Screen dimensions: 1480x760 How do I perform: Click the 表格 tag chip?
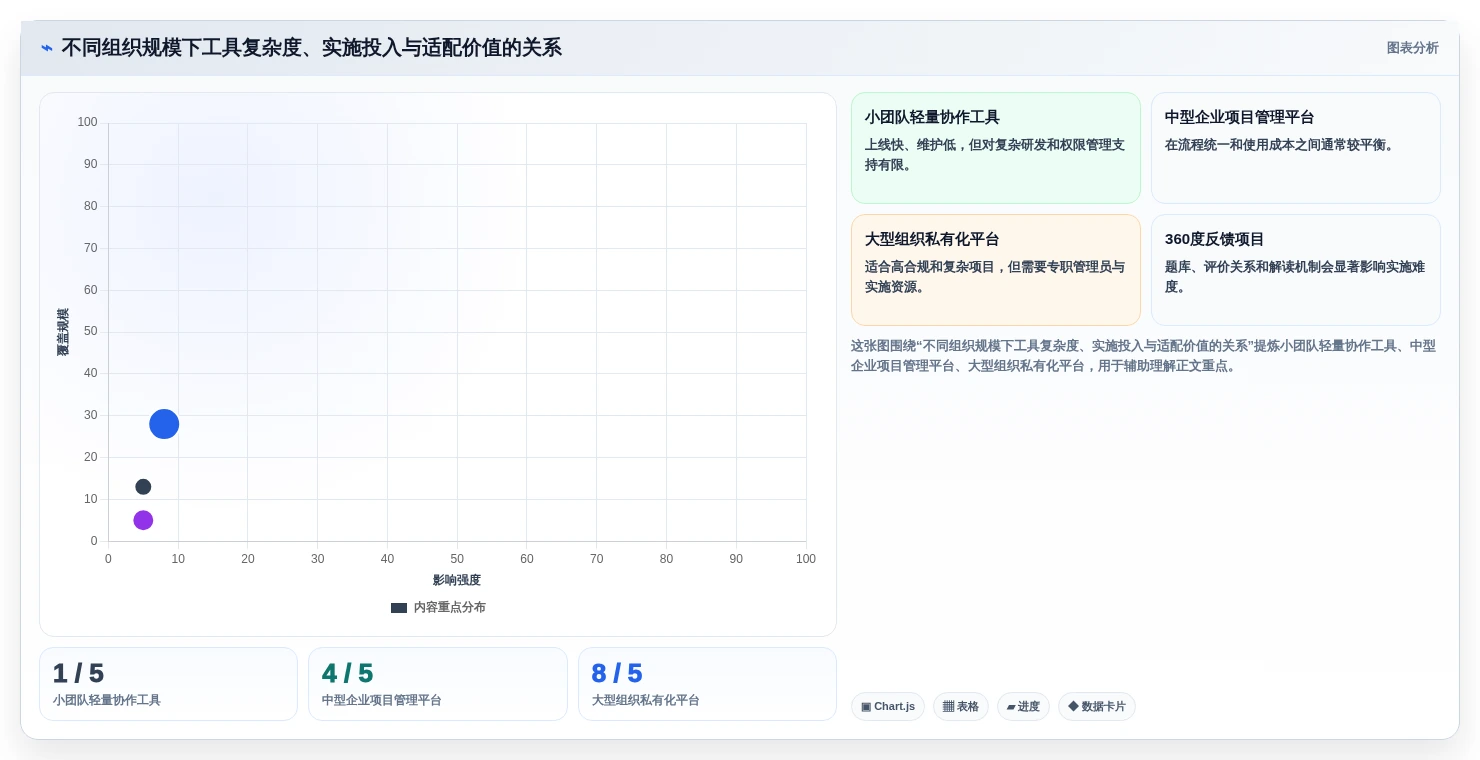(x=961, y=706)
